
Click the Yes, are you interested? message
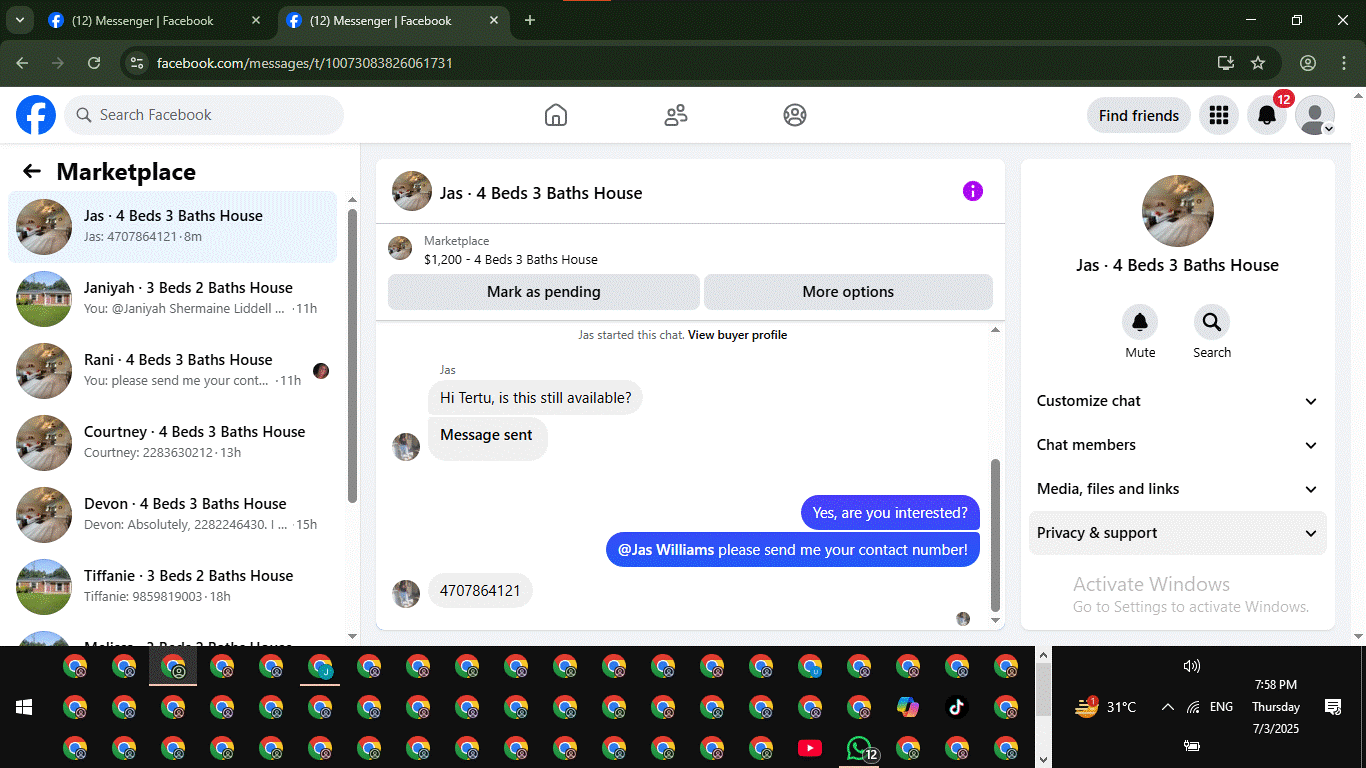[x=890, y=513]
